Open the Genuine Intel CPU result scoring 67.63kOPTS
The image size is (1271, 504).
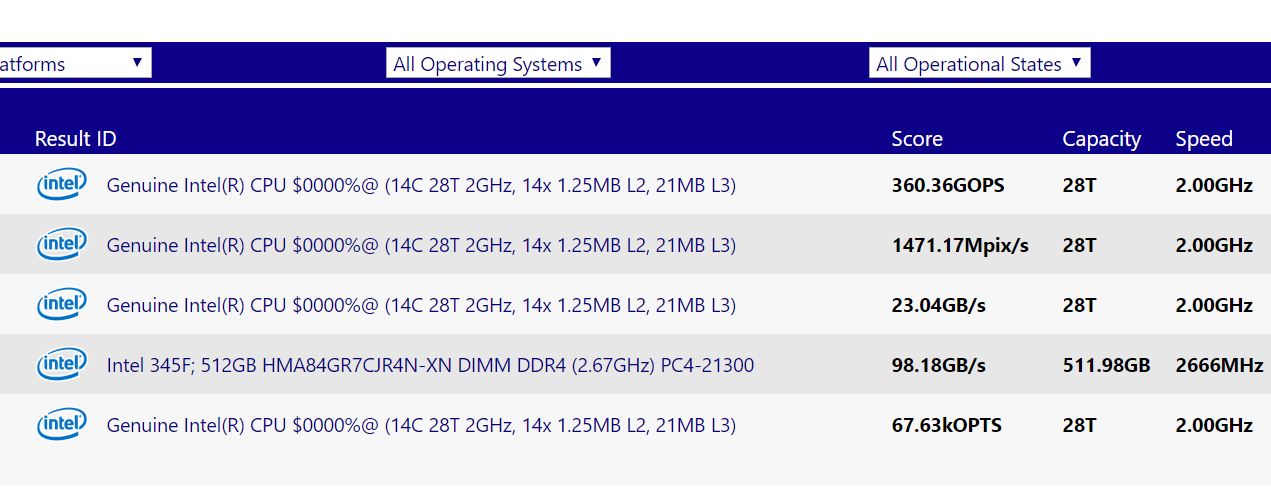(421, 425)
